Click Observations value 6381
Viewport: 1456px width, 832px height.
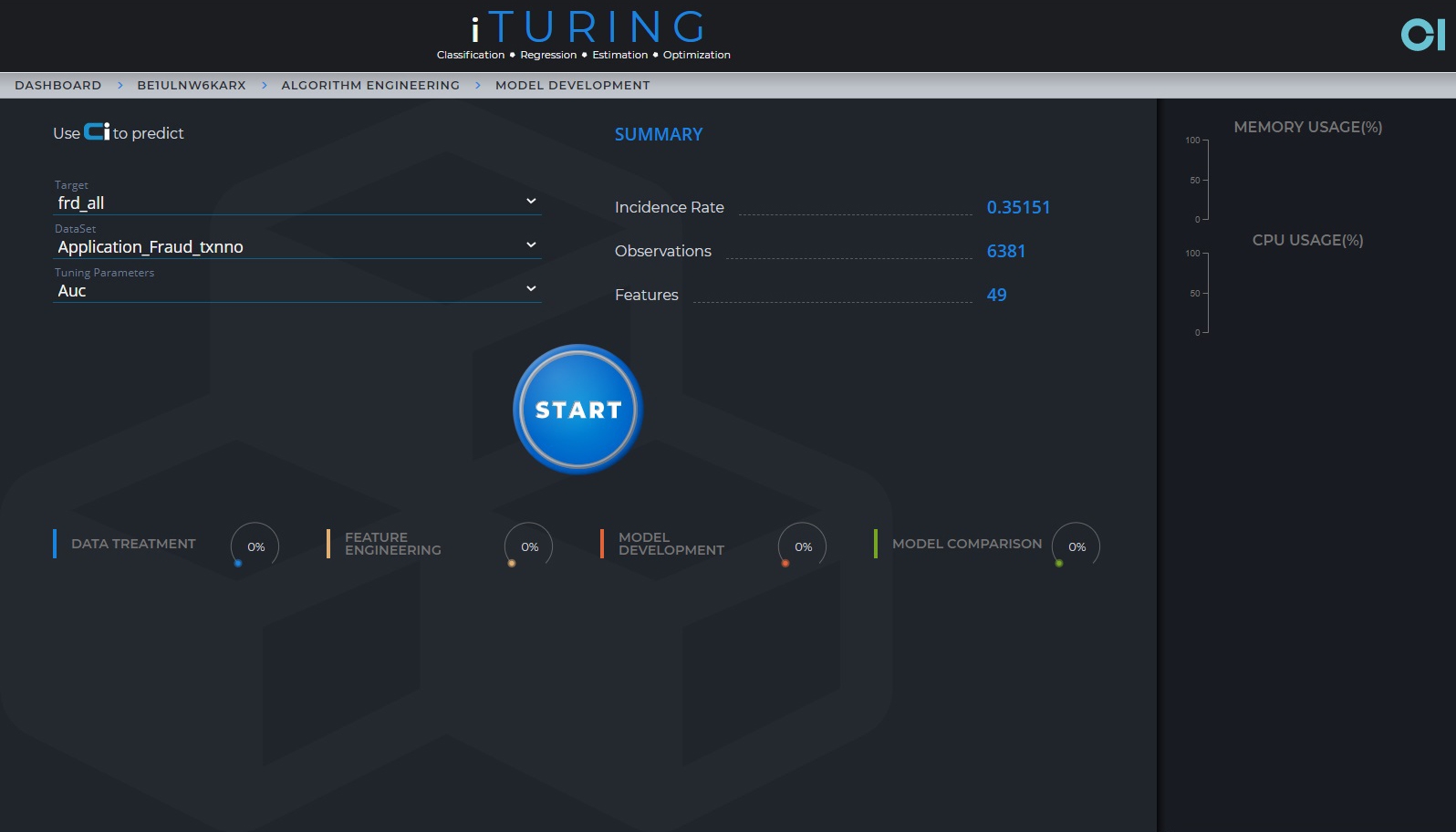click(1006, 251)
